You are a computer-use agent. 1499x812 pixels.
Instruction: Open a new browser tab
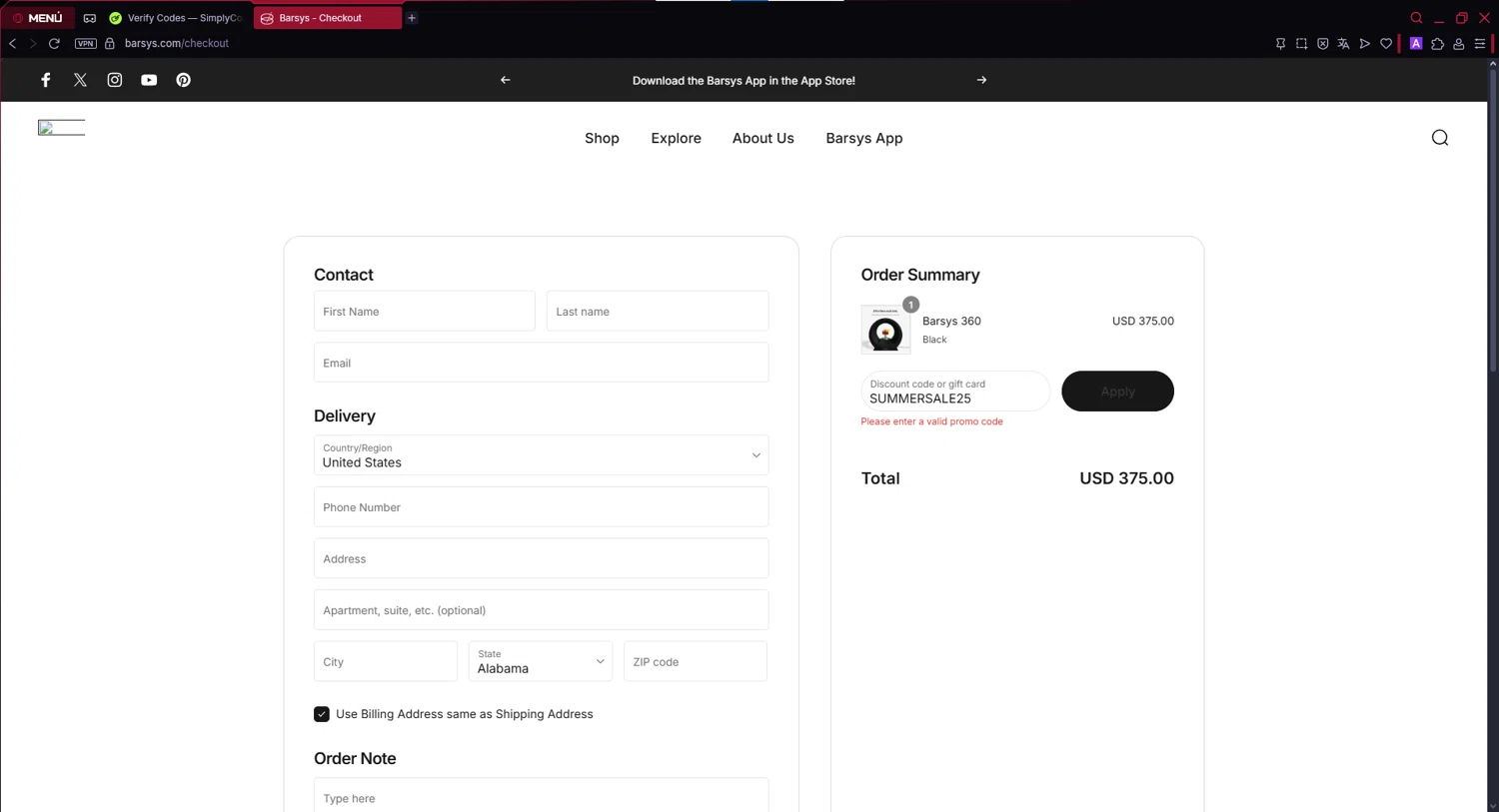point(412,18)
